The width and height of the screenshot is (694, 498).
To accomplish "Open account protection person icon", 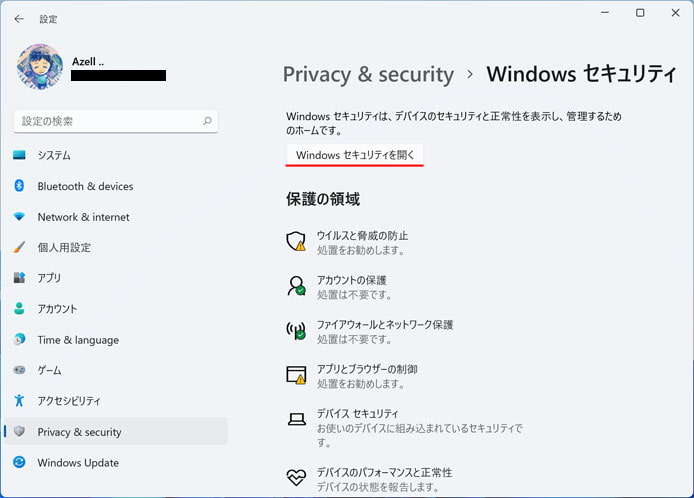I will point(296,286).
